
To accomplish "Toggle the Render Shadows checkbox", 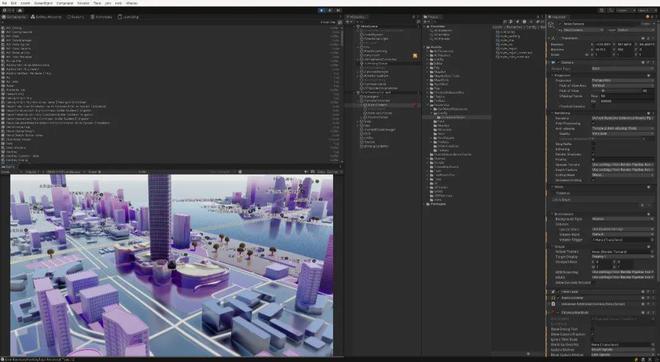I will (x=593, y=154).
